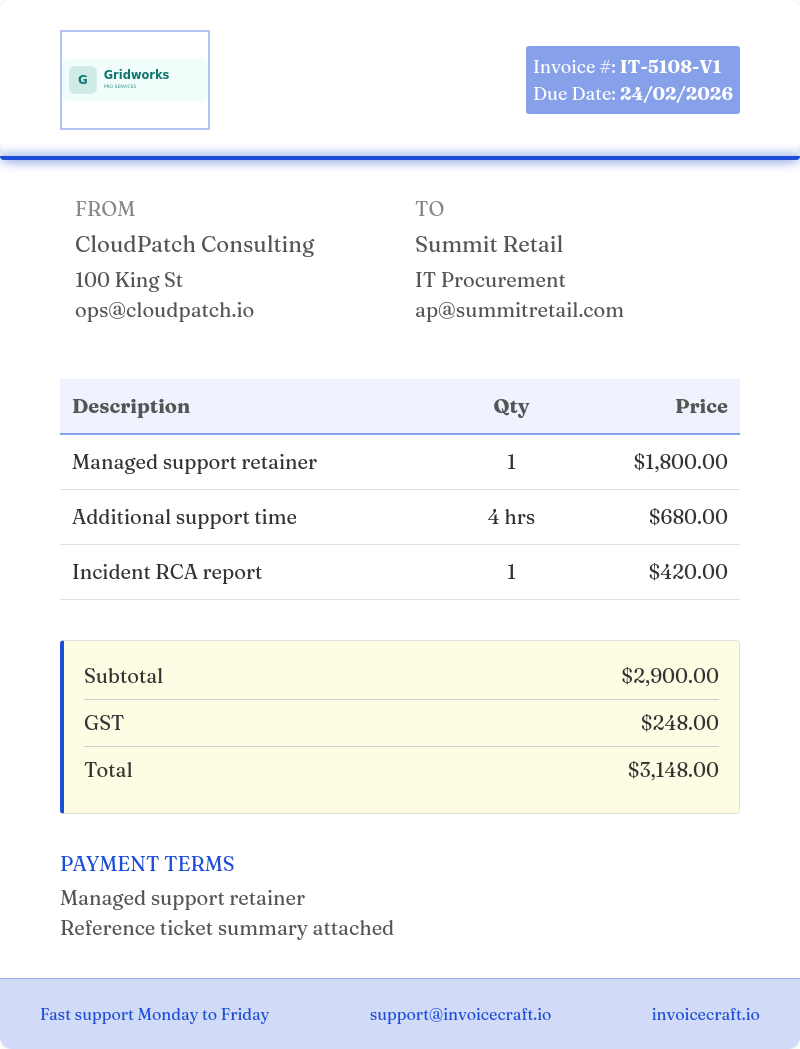The height and width of the screenshot is (1049, 800).
Task: Click the FROM heading
Action: 105,209
